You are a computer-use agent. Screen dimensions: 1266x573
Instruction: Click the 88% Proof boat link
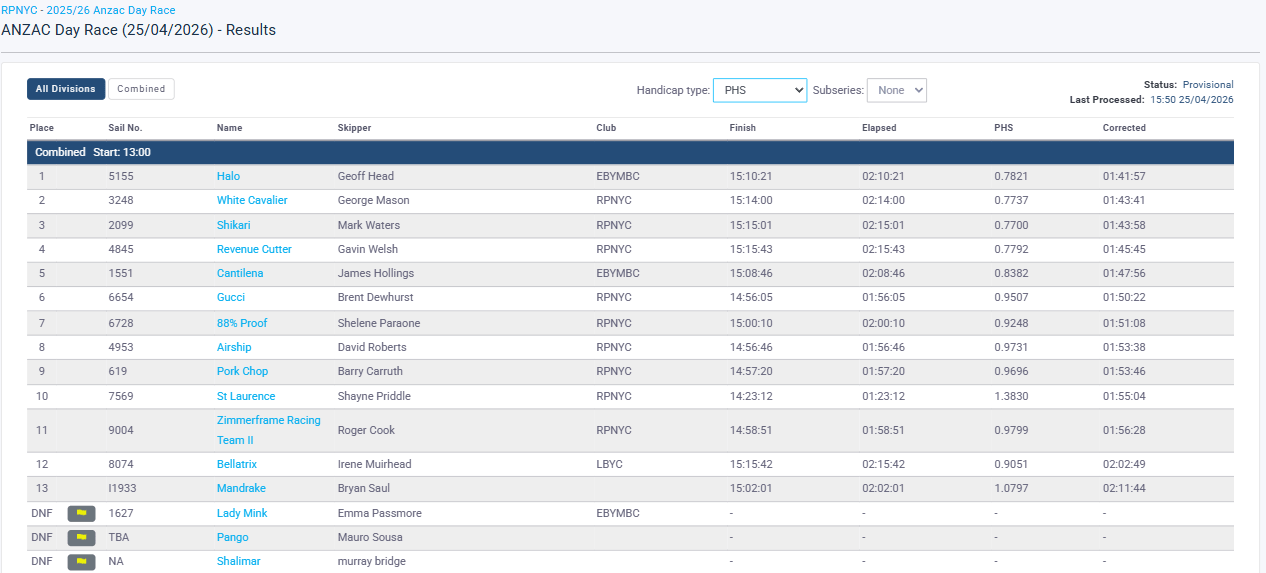tap(242, 323)
